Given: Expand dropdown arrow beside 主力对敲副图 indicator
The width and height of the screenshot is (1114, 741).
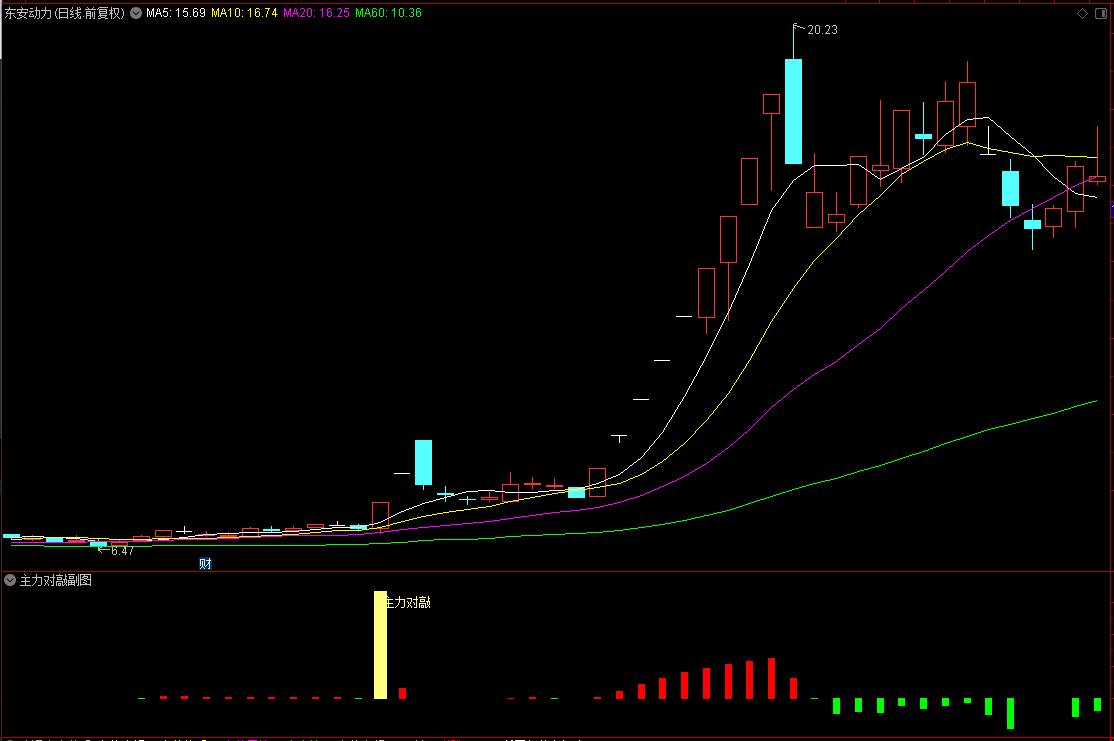Looking at the screenshot, I should coord(10,580).
